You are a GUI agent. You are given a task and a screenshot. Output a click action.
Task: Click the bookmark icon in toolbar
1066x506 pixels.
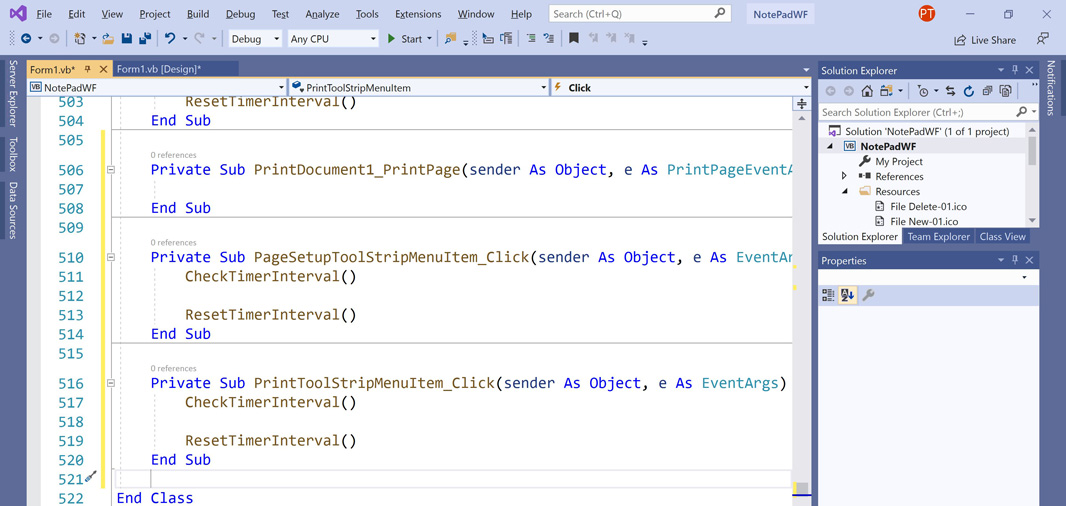[x=574, y=39]
